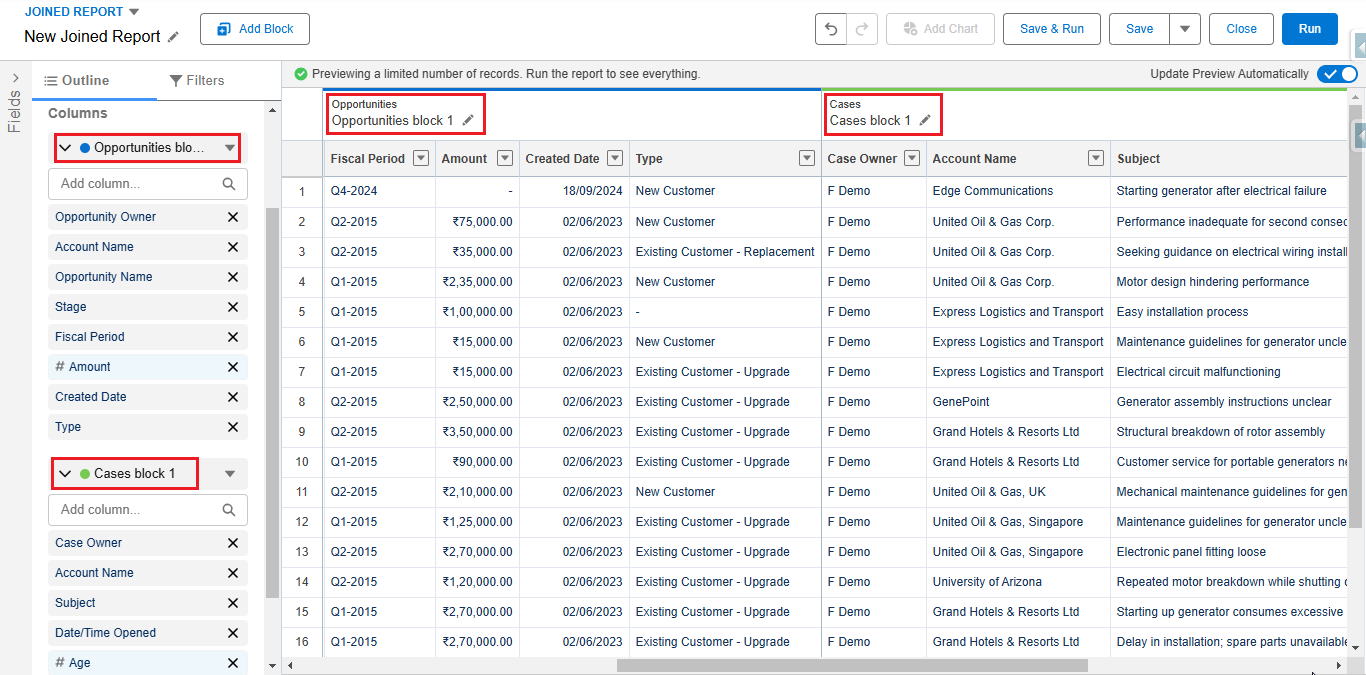Remove the Stage column

tap(232, 306)
